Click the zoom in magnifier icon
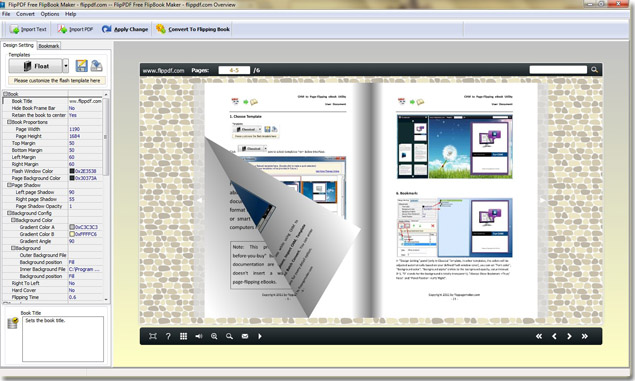 click(x=214, y=336)
